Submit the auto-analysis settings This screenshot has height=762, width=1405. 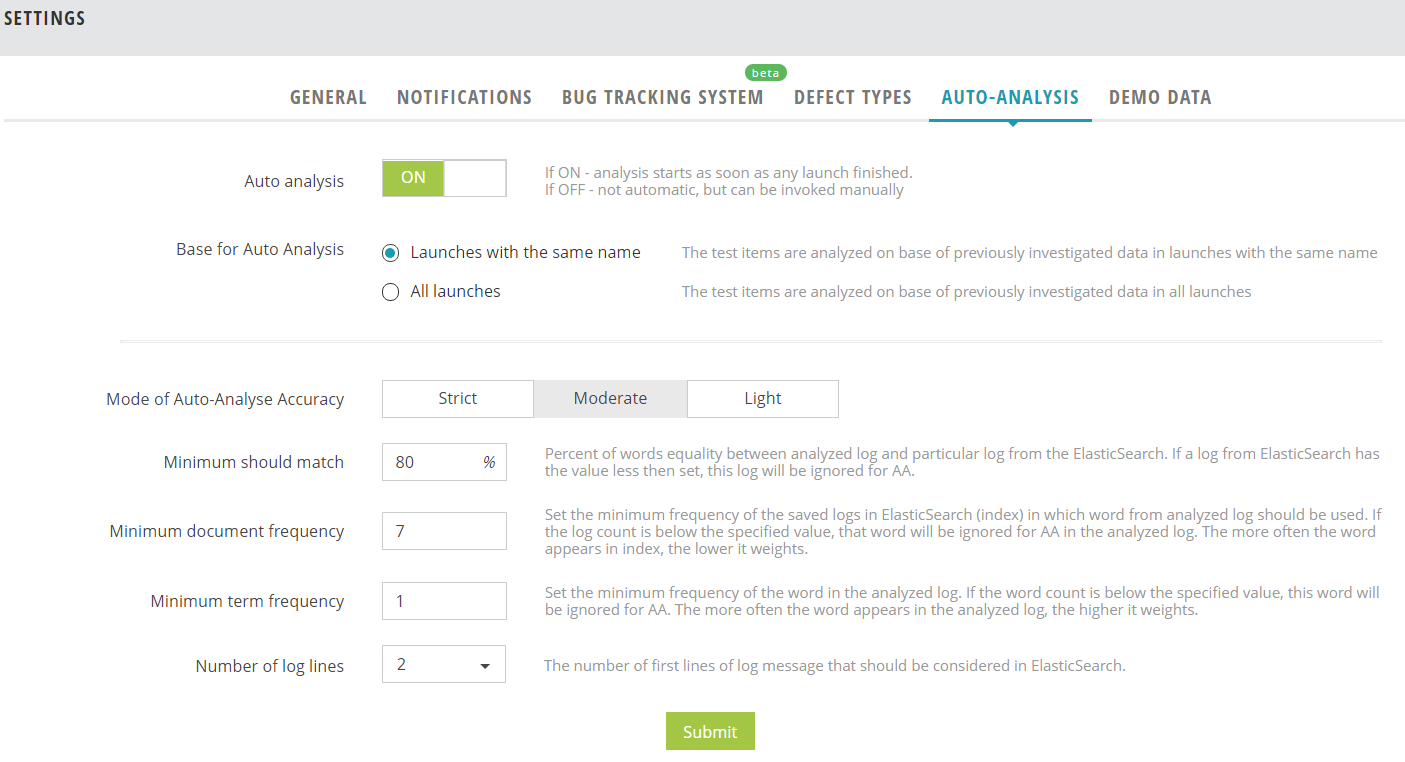(x=710, y=731)
